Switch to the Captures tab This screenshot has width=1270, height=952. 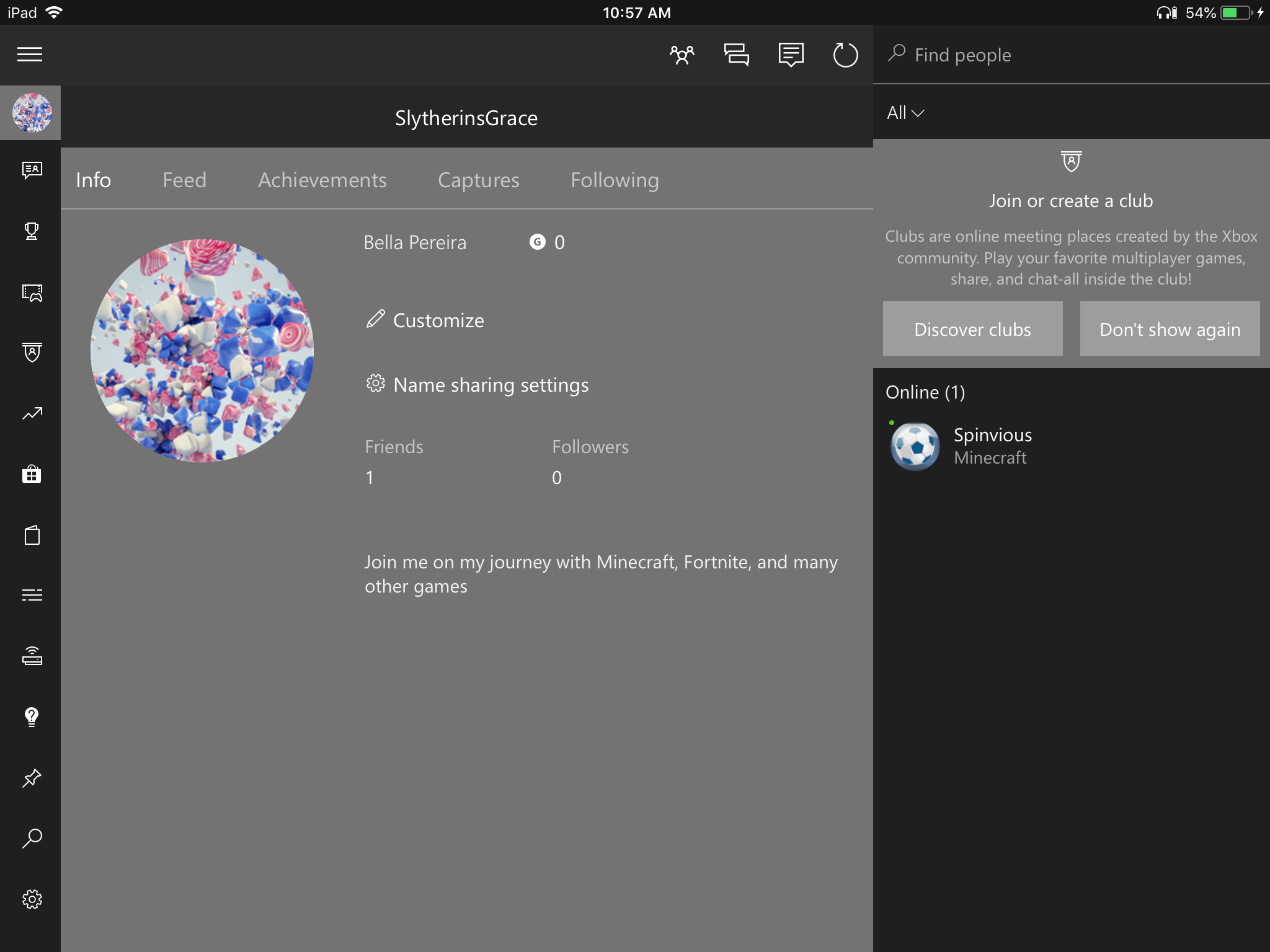(478, 180)
